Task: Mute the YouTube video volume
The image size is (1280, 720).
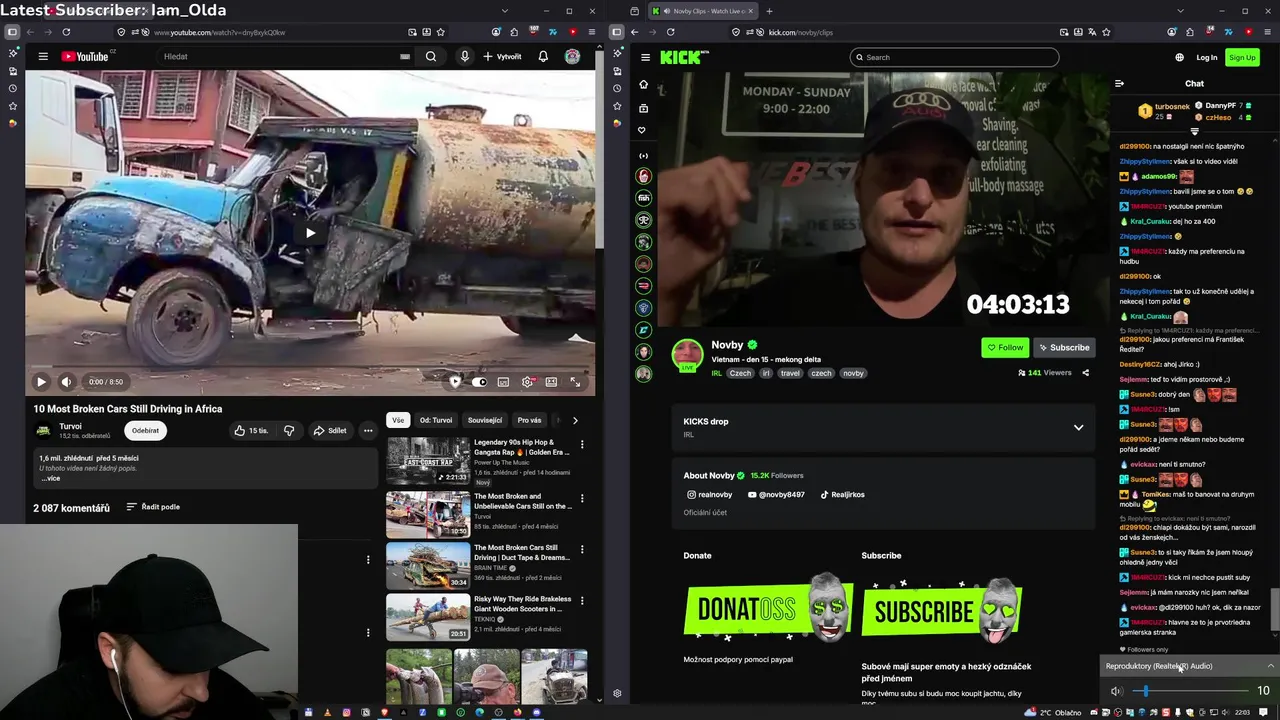Action: pos(66,381)
